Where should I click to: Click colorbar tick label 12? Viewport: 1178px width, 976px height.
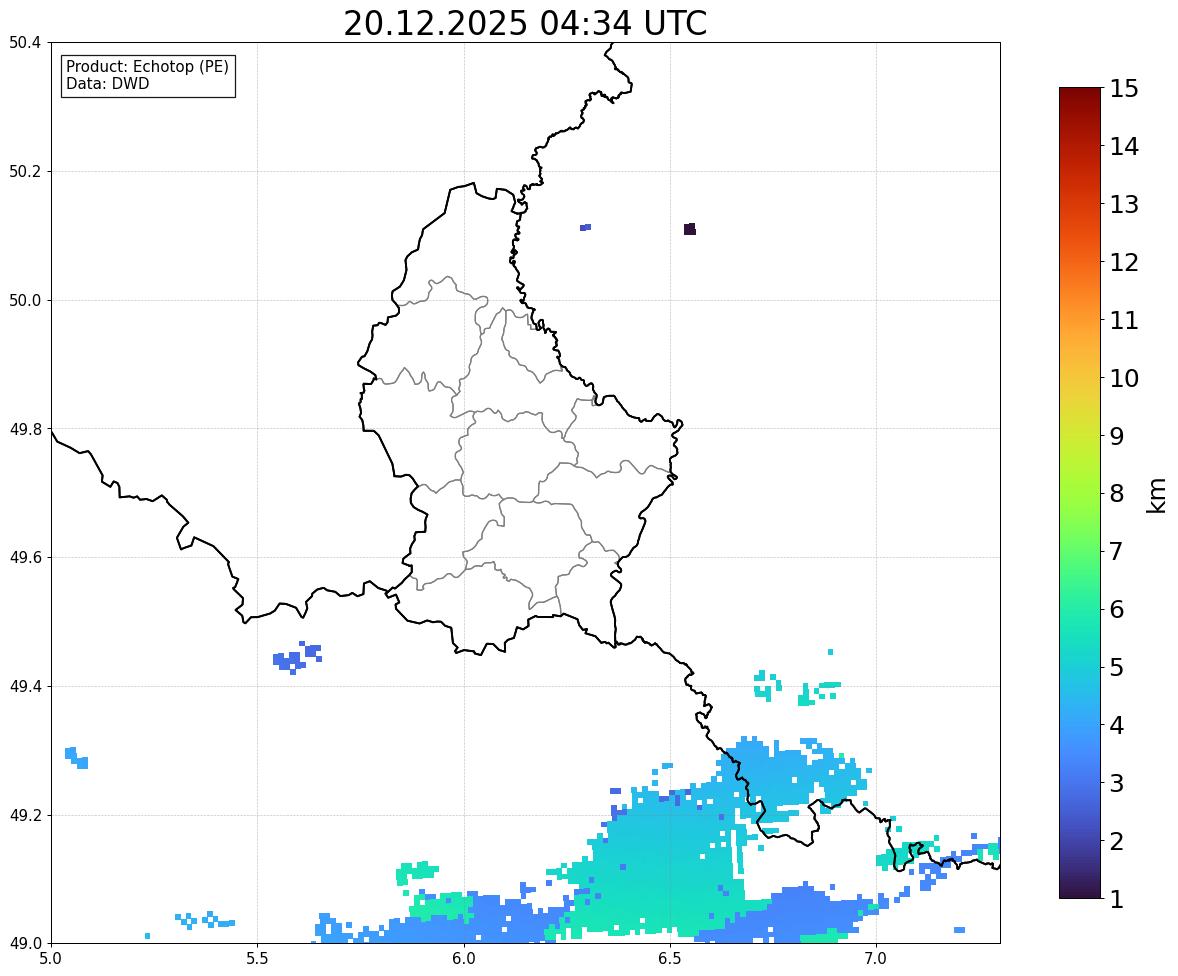(x=1124, y=262)
